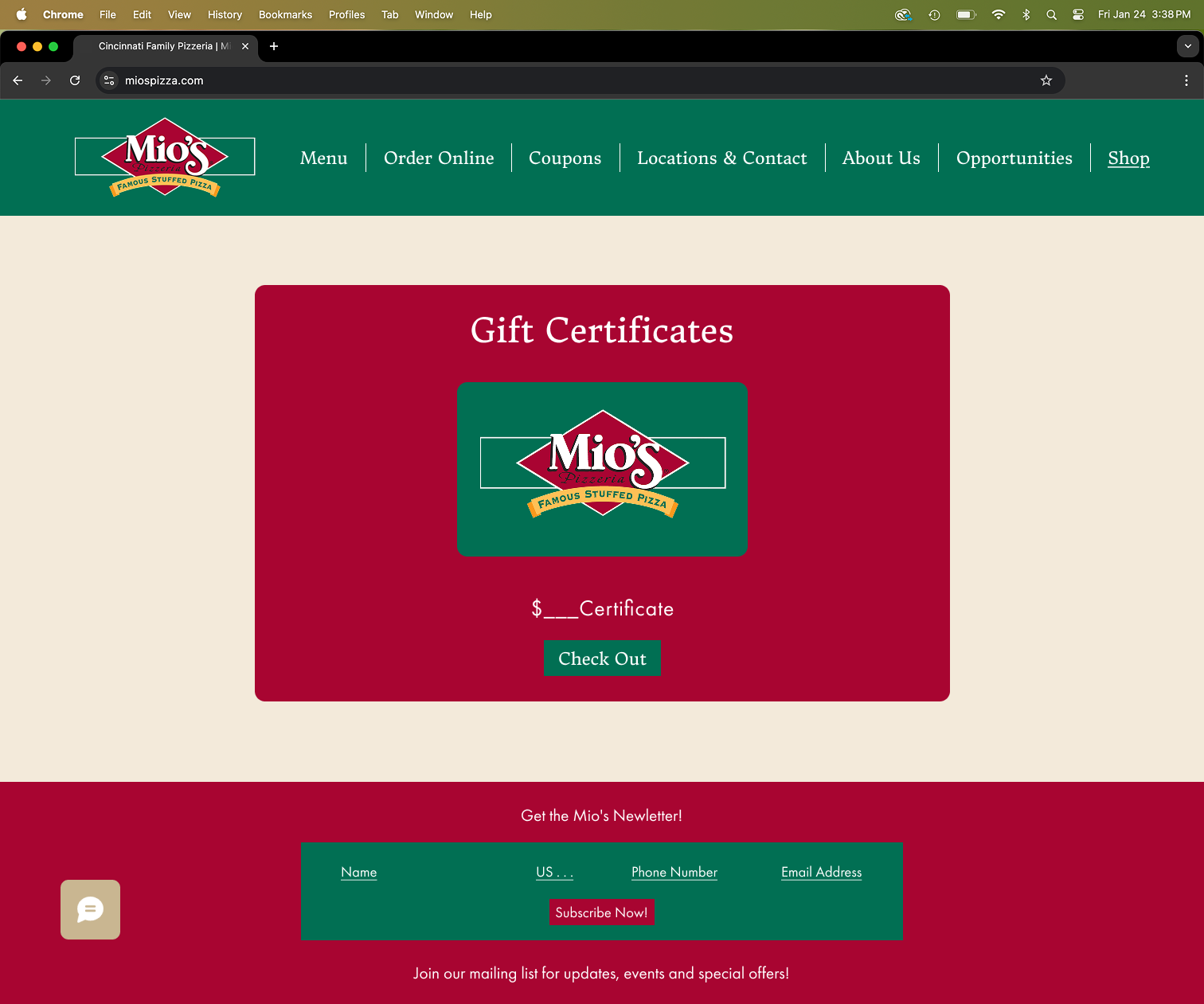The height and width of the screenshot is (1004, 1204).
Task: Open the Edit menu
Action: pyautogui.click(x=142, y=14)
